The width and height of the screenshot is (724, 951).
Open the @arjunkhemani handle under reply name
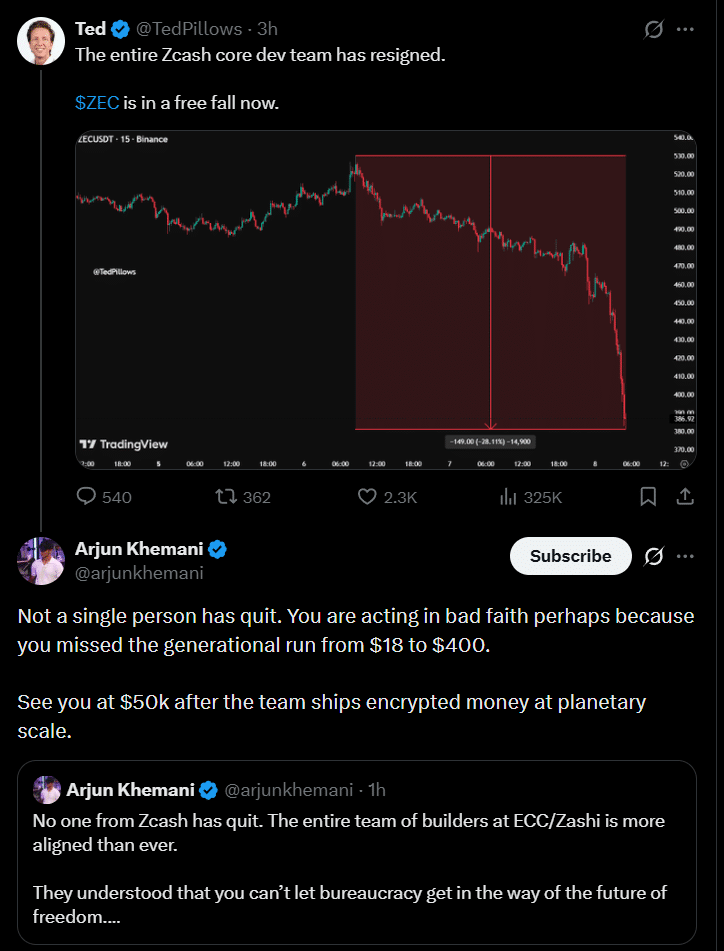point(139,573)
